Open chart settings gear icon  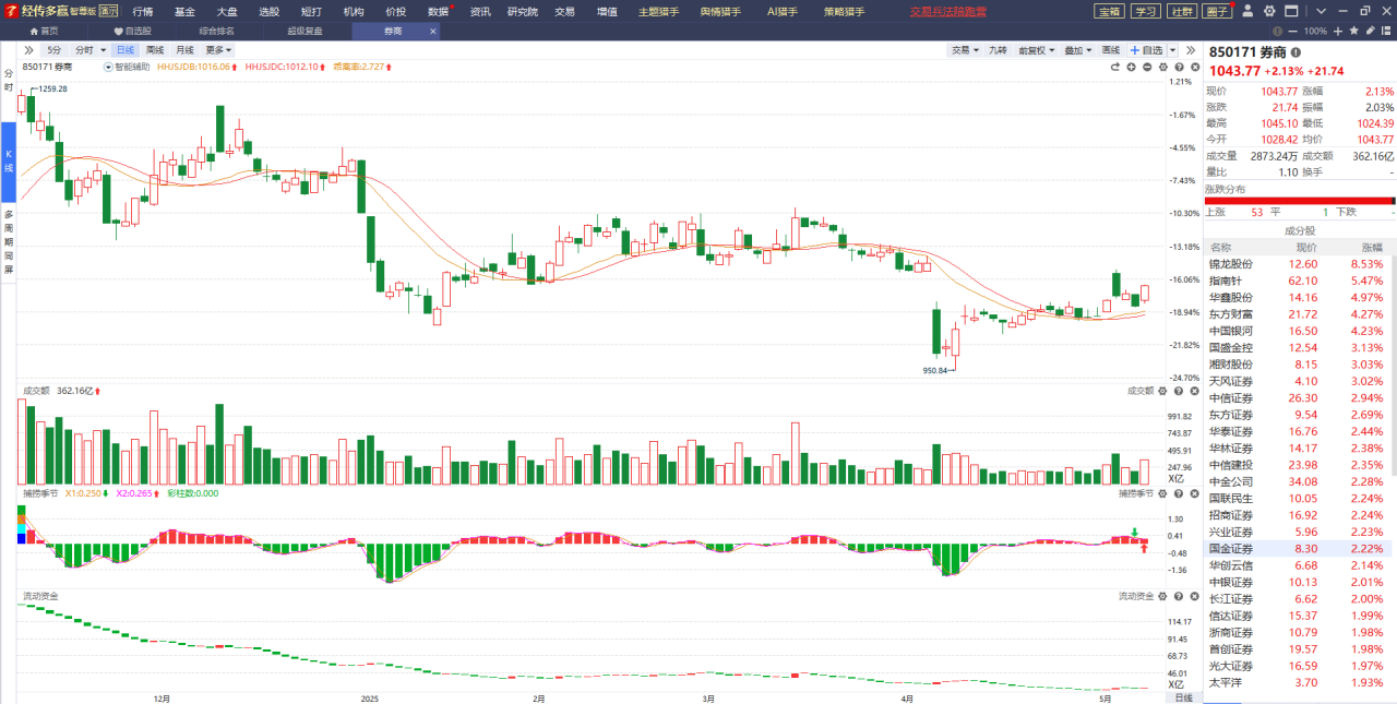pyautogui.click(x=1163, y=67)
